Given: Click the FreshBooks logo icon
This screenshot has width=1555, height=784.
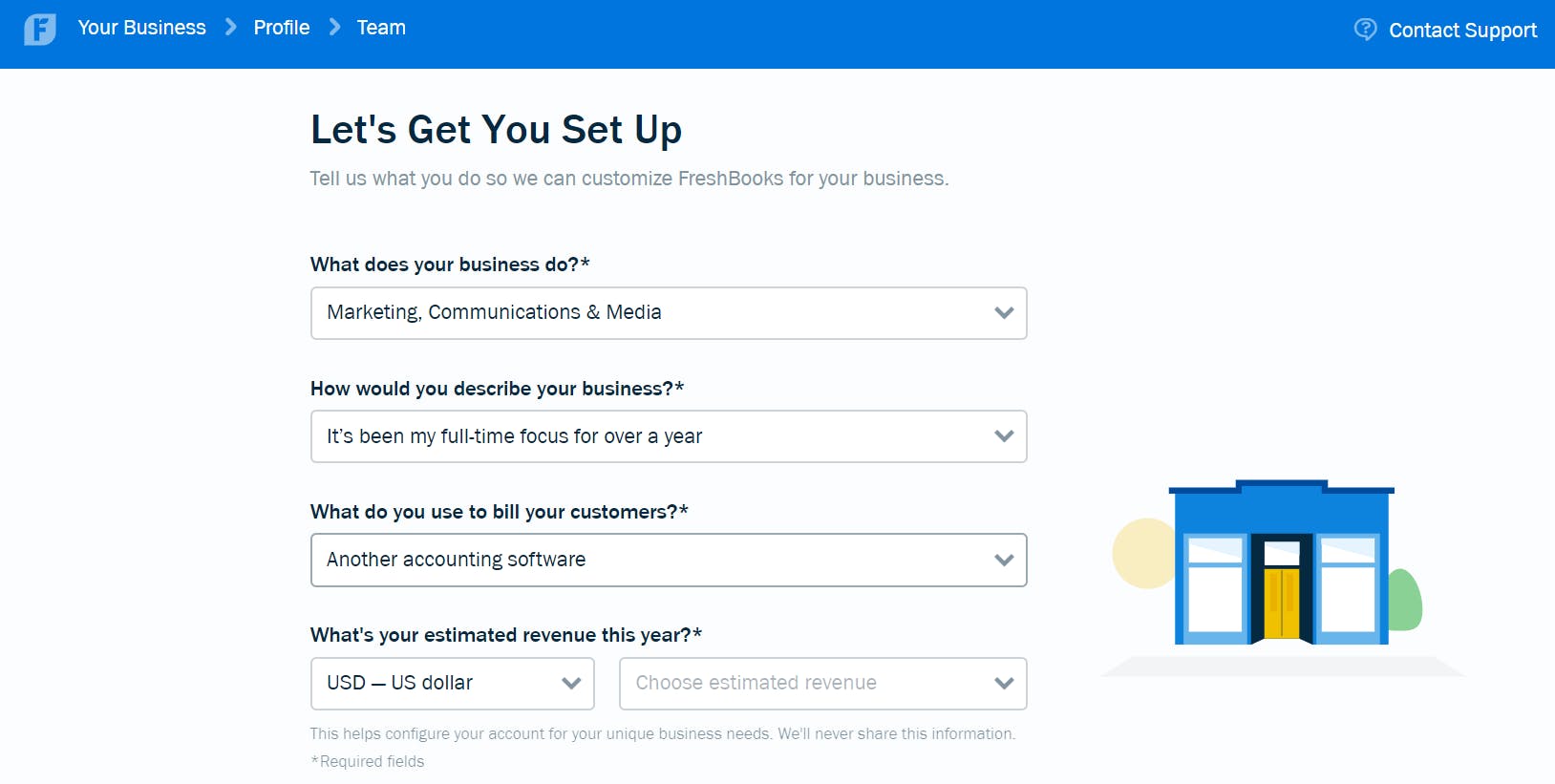Looking at the screenshot, I should point(40,30).
